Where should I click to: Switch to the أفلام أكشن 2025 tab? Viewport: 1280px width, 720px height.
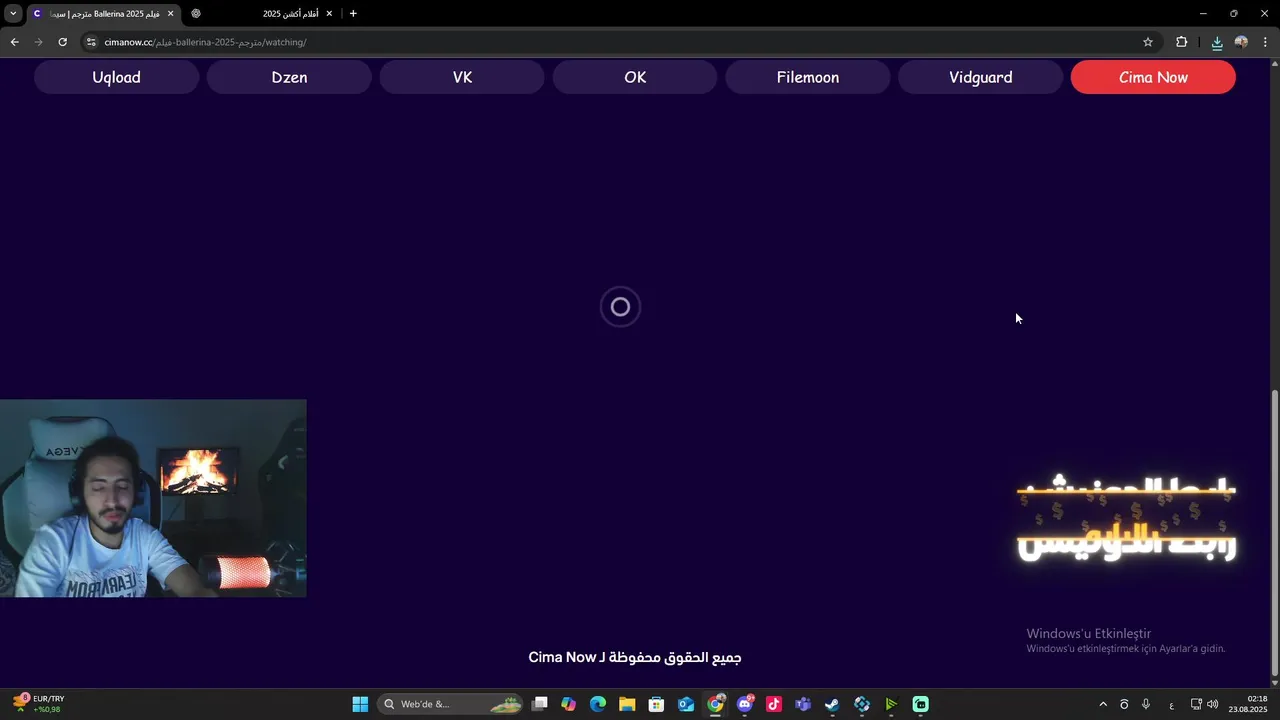262,14
